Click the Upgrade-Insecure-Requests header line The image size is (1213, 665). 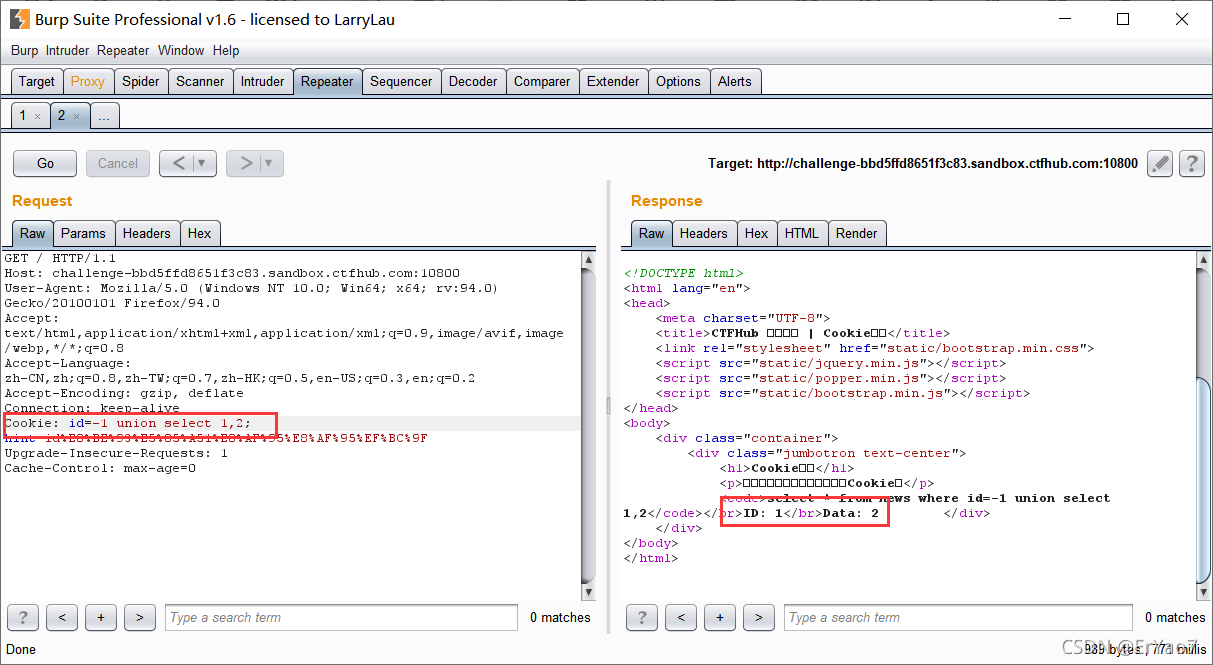click(x=116, y=453)
